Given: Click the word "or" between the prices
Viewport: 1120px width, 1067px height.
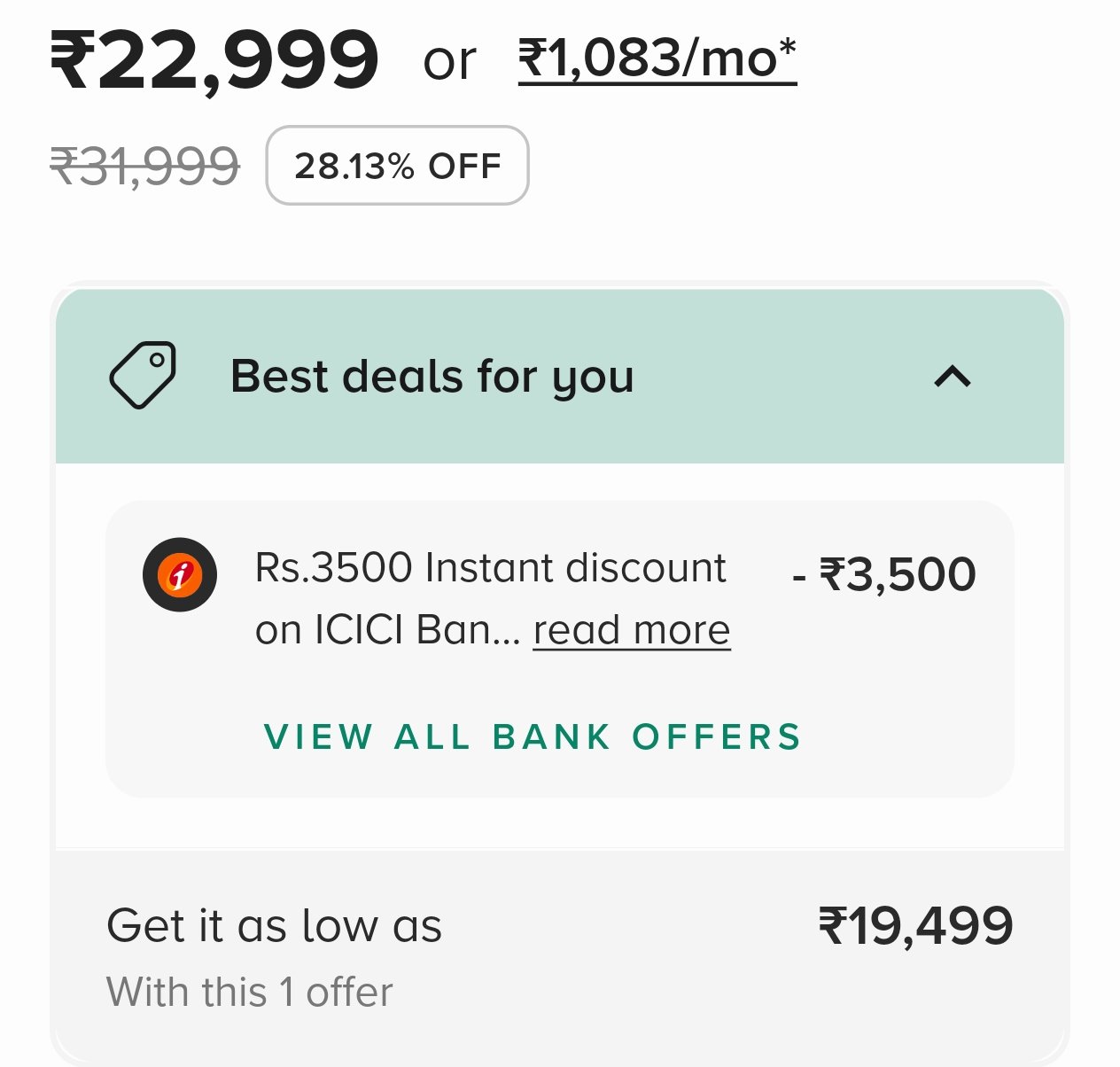Looking at the screenshot, I should pyautogui.click(x=449, y=62).
